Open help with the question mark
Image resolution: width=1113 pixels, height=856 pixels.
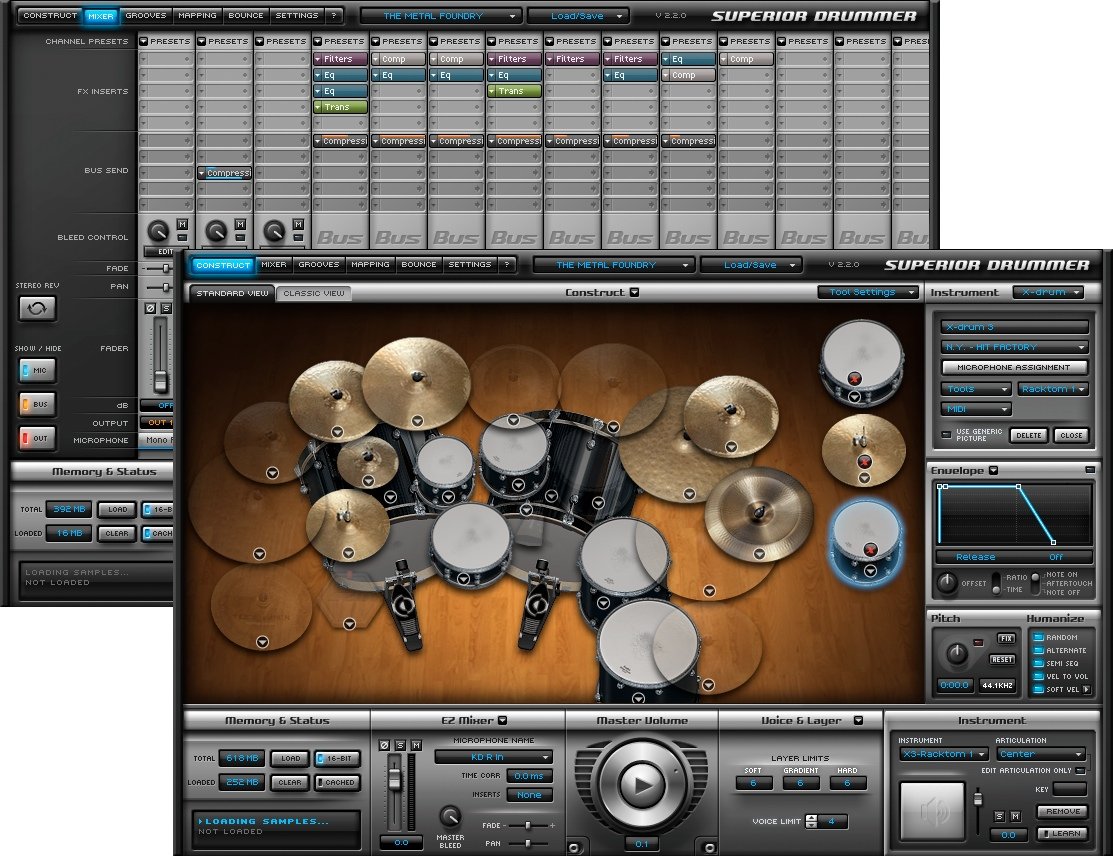(x=506, y=265)
